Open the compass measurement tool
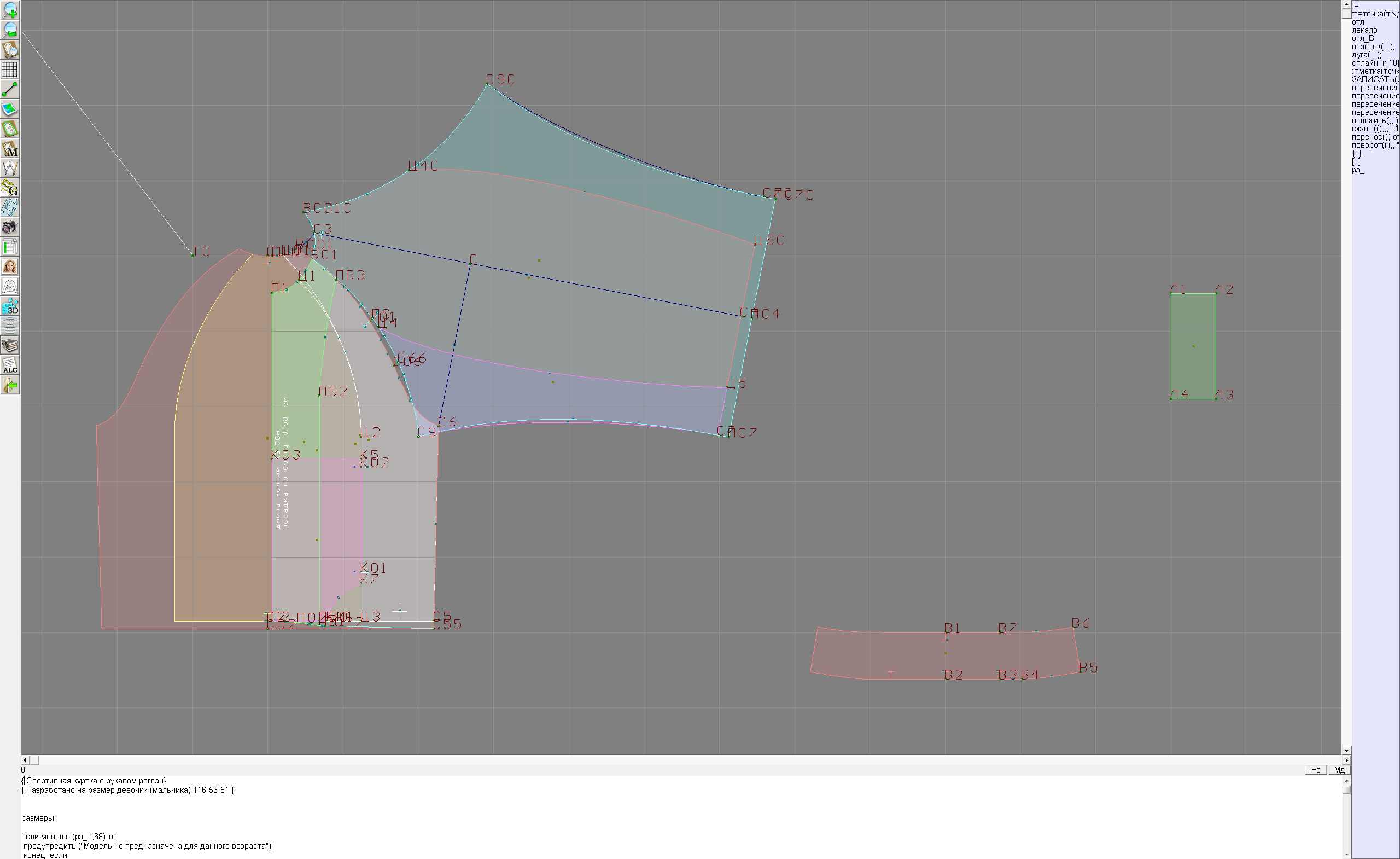 coord(10,169)
